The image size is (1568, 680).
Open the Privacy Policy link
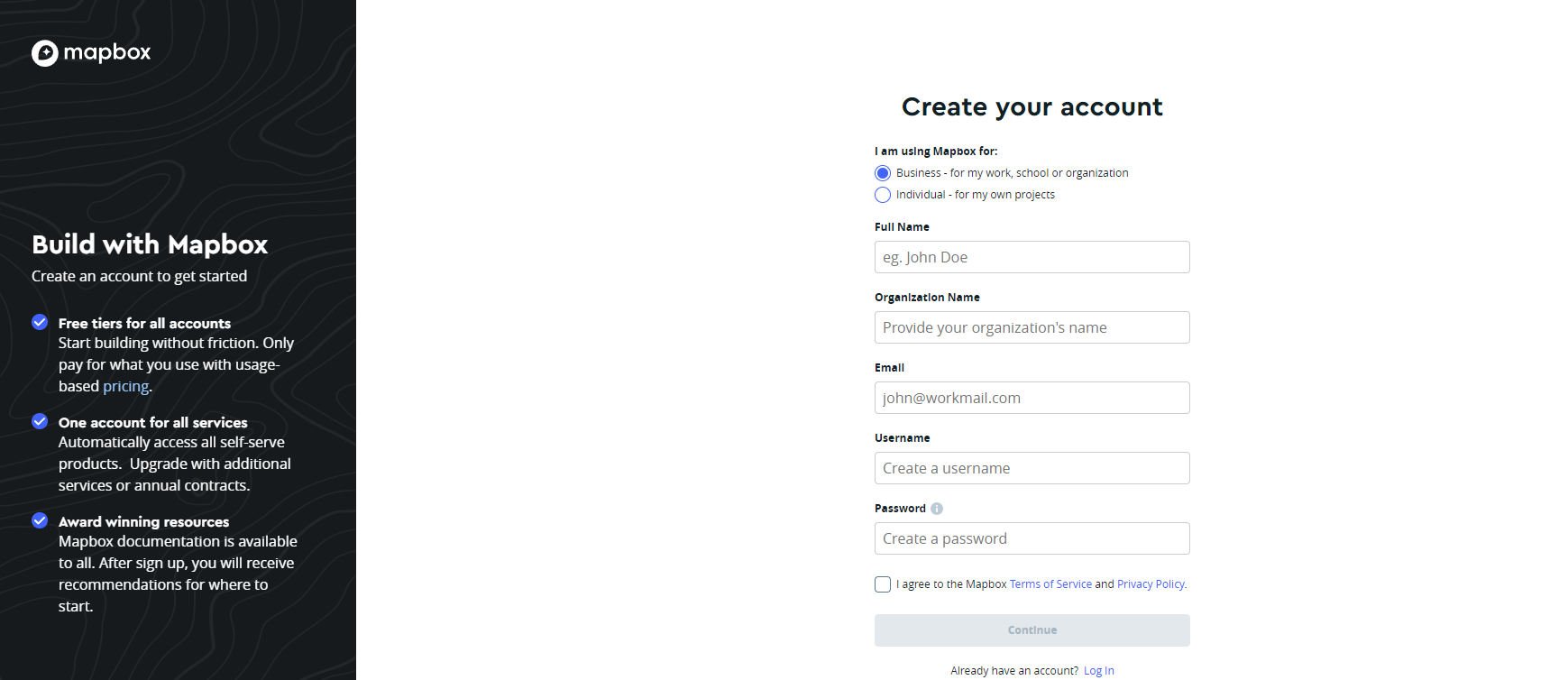(1151, 584)
